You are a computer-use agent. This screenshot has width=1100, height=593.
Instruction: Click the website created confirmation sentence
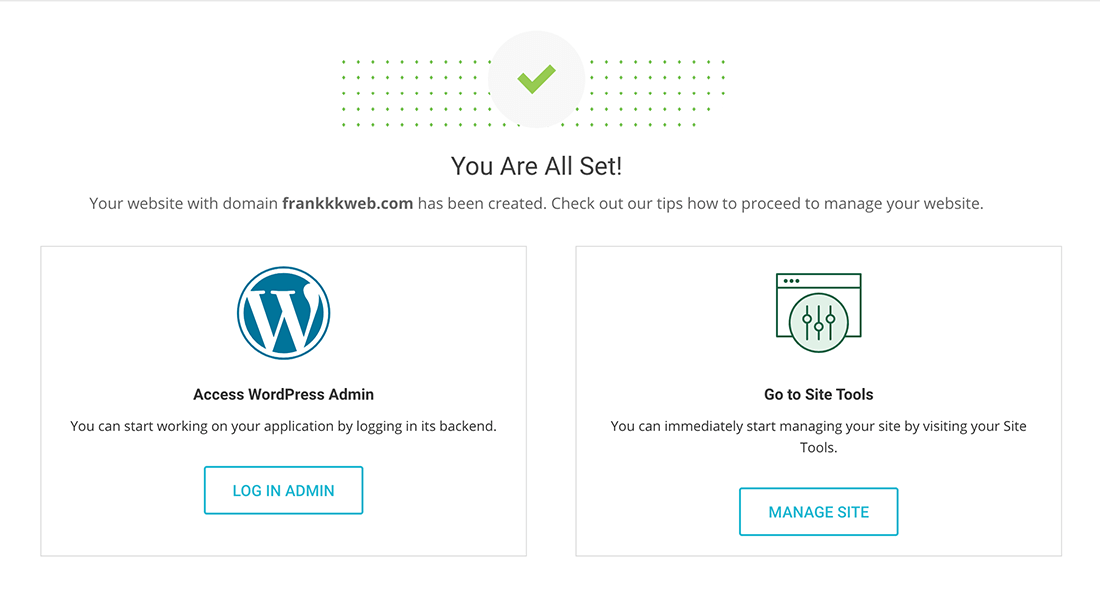tap(537, 204)
